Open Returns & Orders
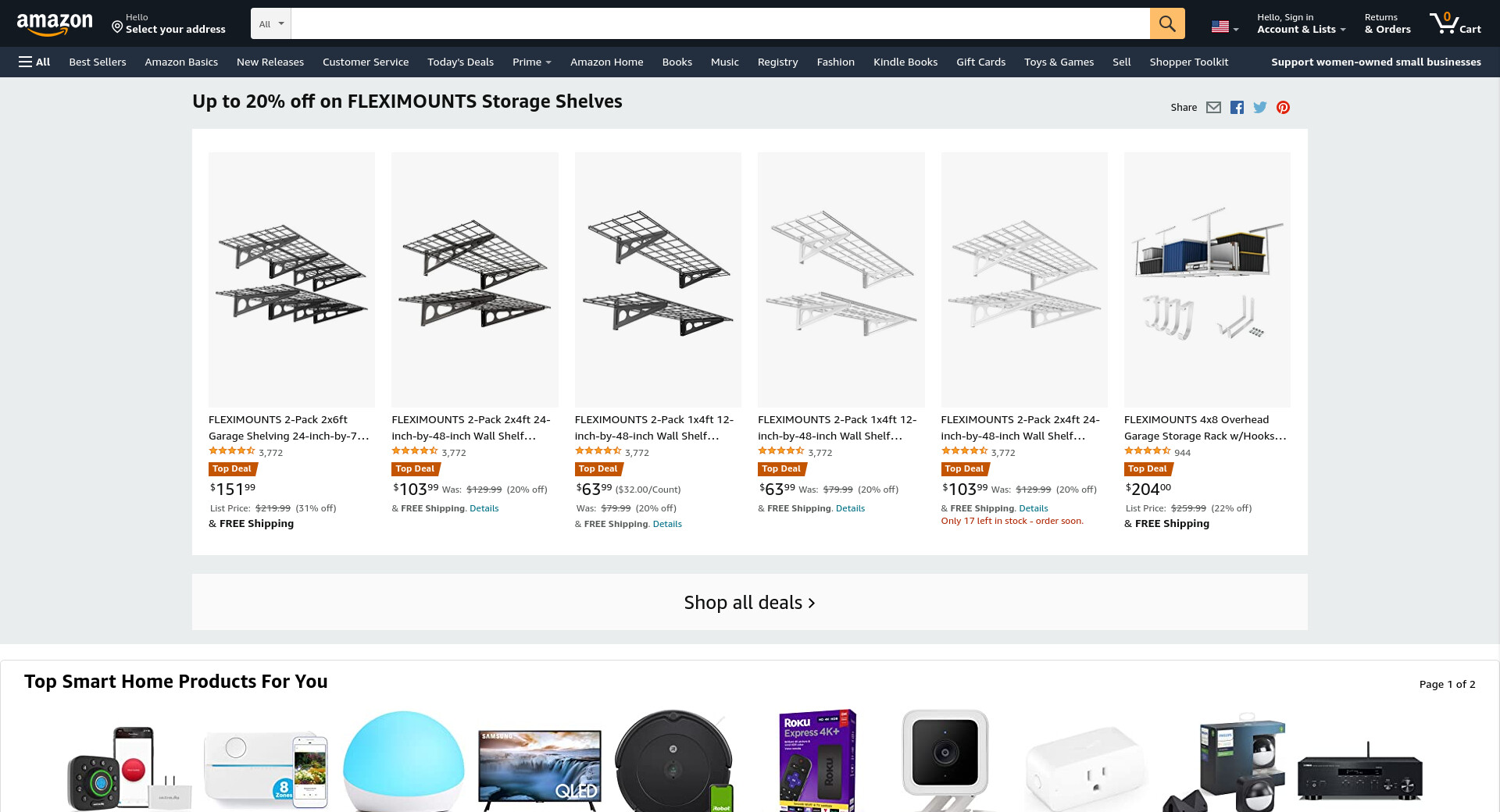1500x812 pixels. 1387,23
